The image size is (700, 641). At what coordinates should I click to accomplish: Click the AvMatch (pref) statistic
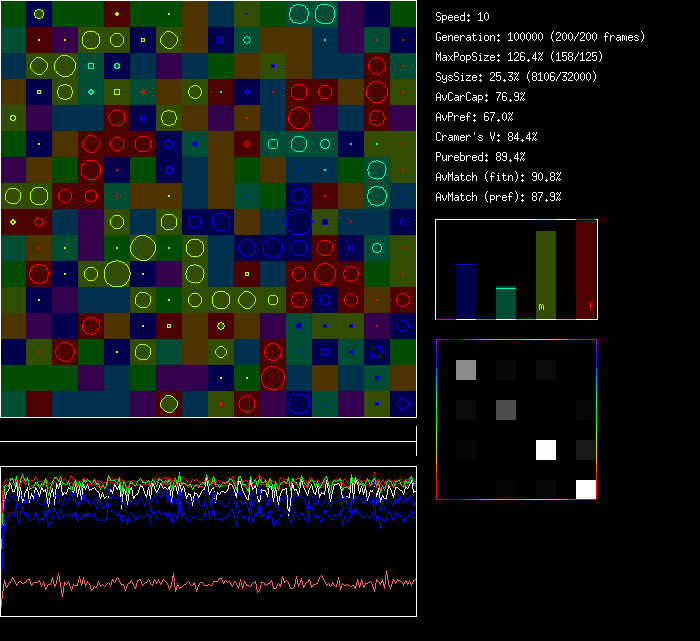498,197
